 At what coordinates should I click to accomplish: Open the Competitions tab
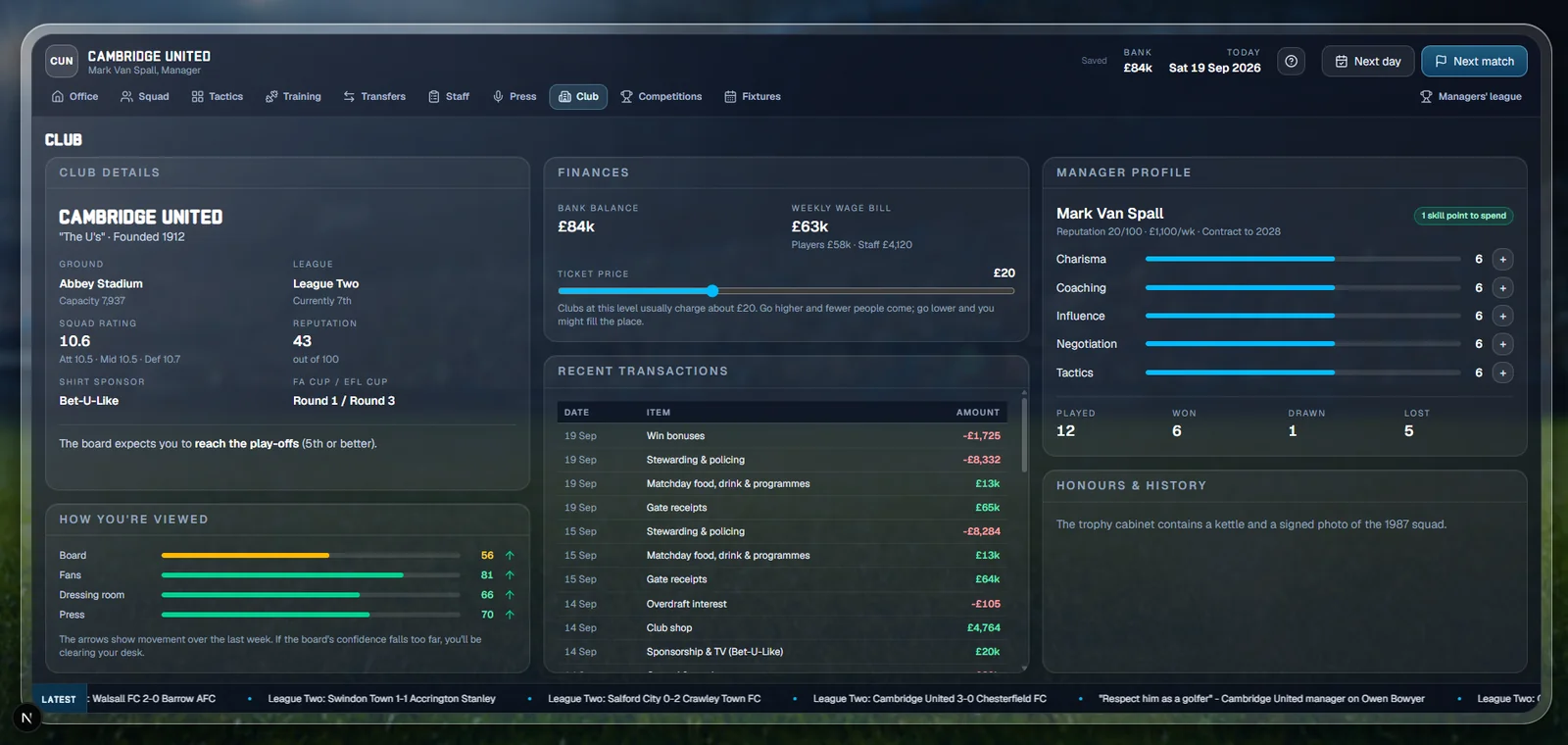click(x=661, y=97)
